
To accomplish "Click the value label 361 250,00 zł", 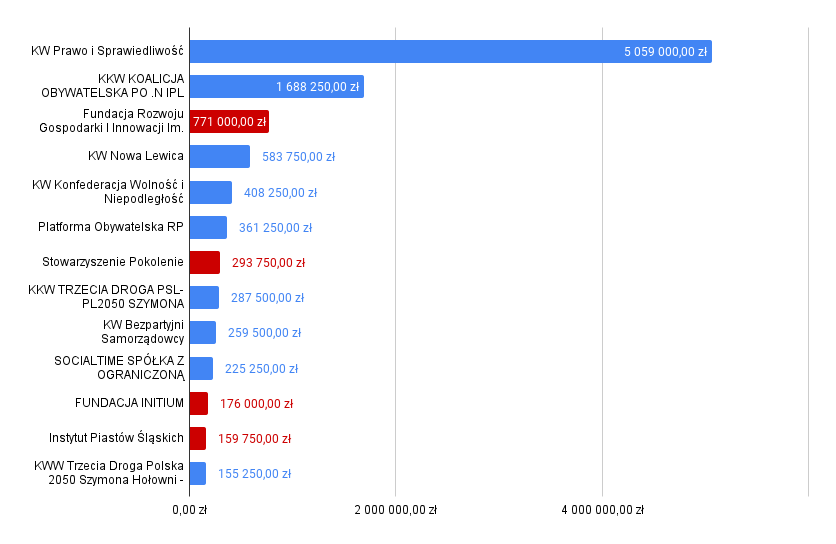I will (276, 228).
